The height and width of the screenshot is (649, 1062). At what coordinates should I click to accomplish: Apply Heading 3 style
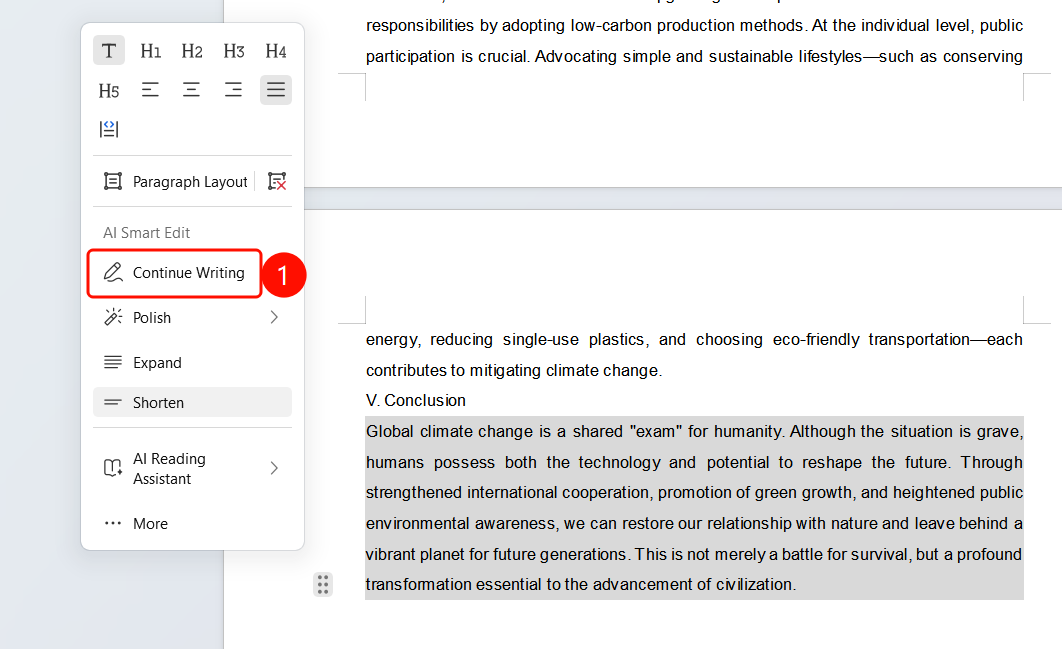point(234,51)
